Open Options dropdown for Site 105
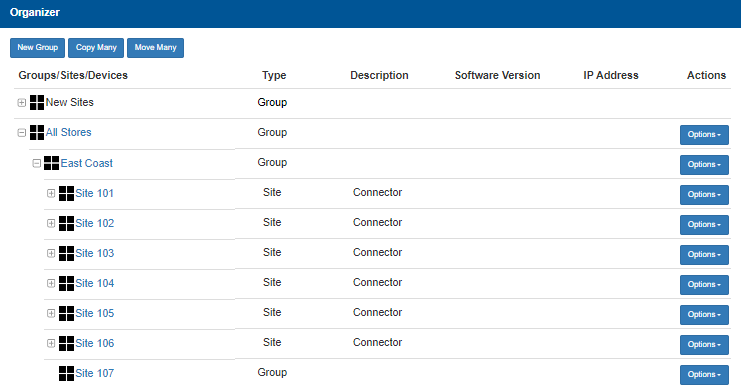 pos(704,315)
